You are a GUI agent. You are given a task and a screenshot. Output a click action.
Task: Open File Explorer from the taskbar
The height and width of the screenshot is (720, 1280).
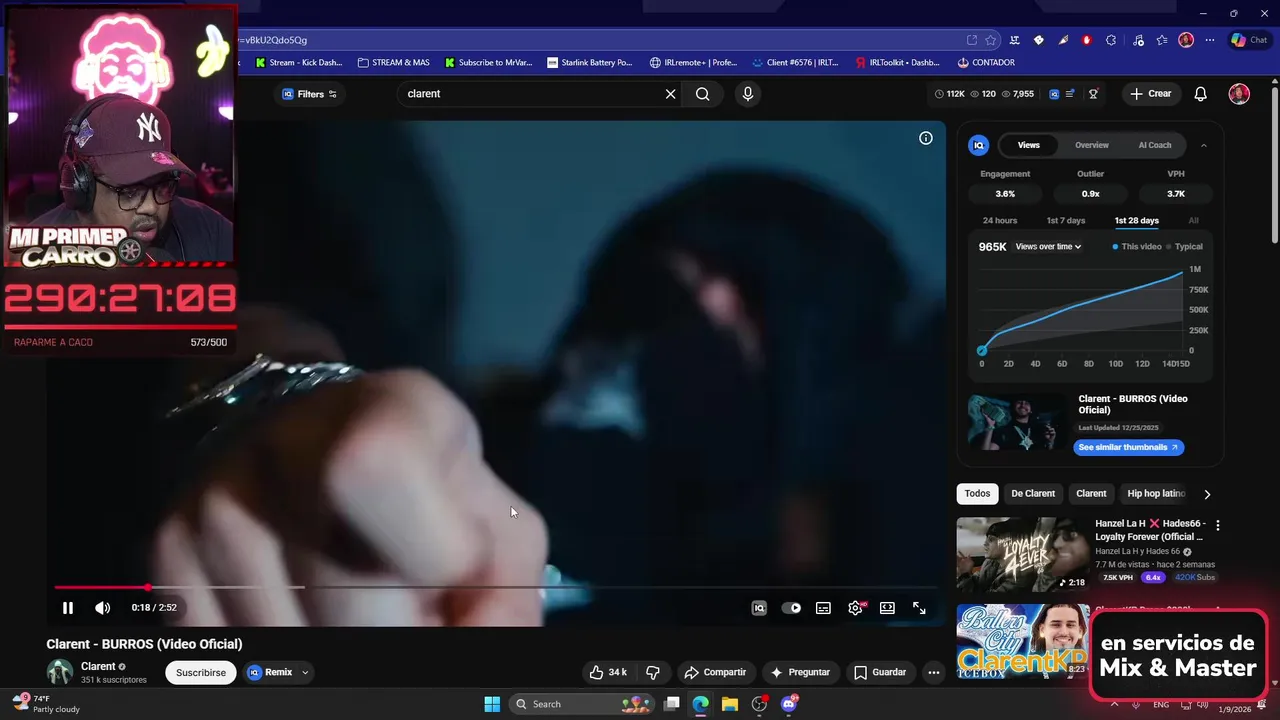[x=730, y=704]
